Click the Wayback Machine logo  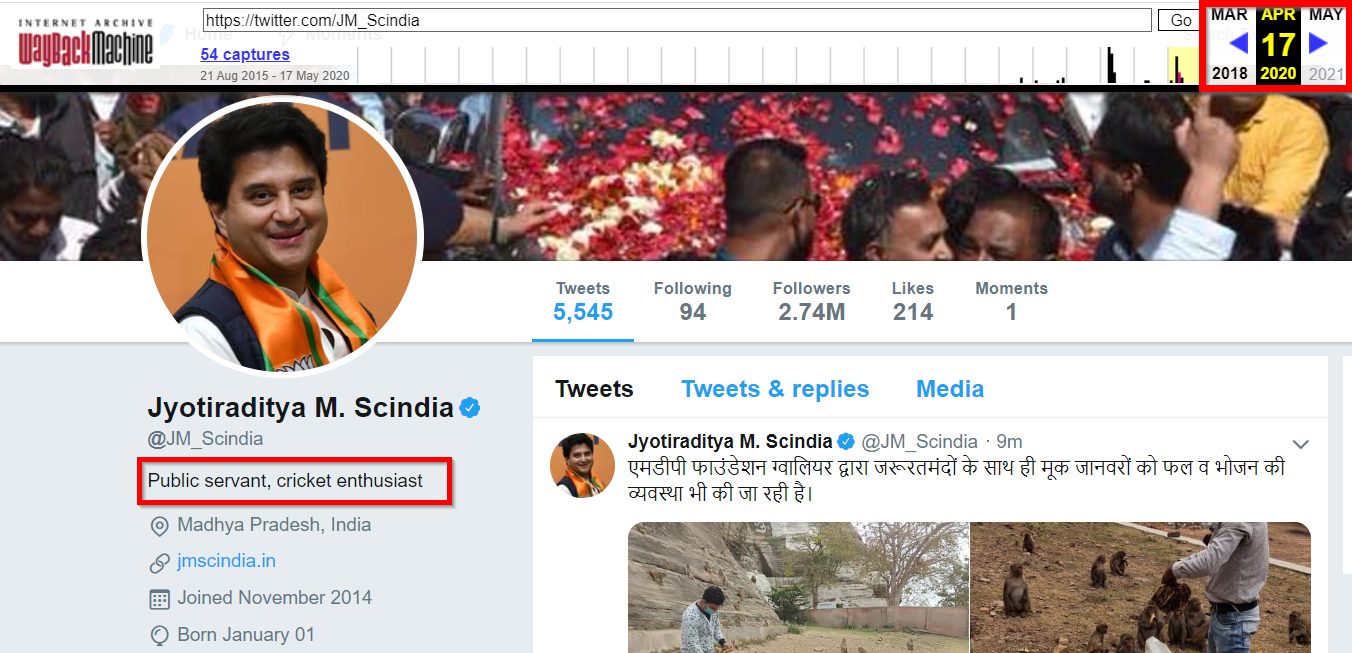[x=86, y=42]
